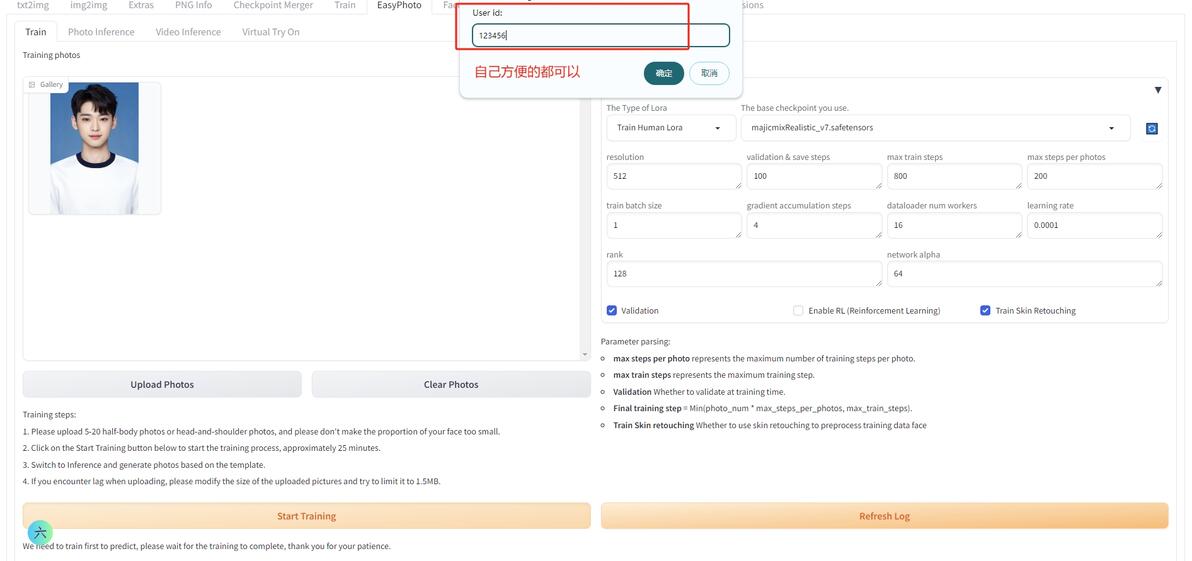This screenshot has width=1192, height=561.
Task: Select the Video Inference sub-tab
Action: [x=189, y=32]
